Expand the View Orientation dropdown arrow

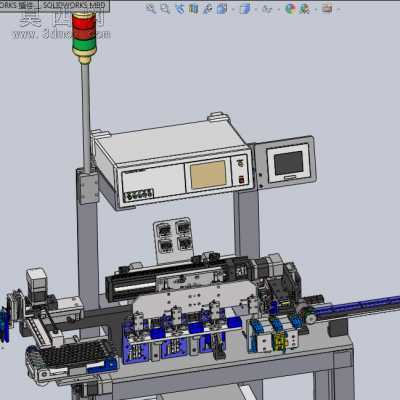pos(233,9)
